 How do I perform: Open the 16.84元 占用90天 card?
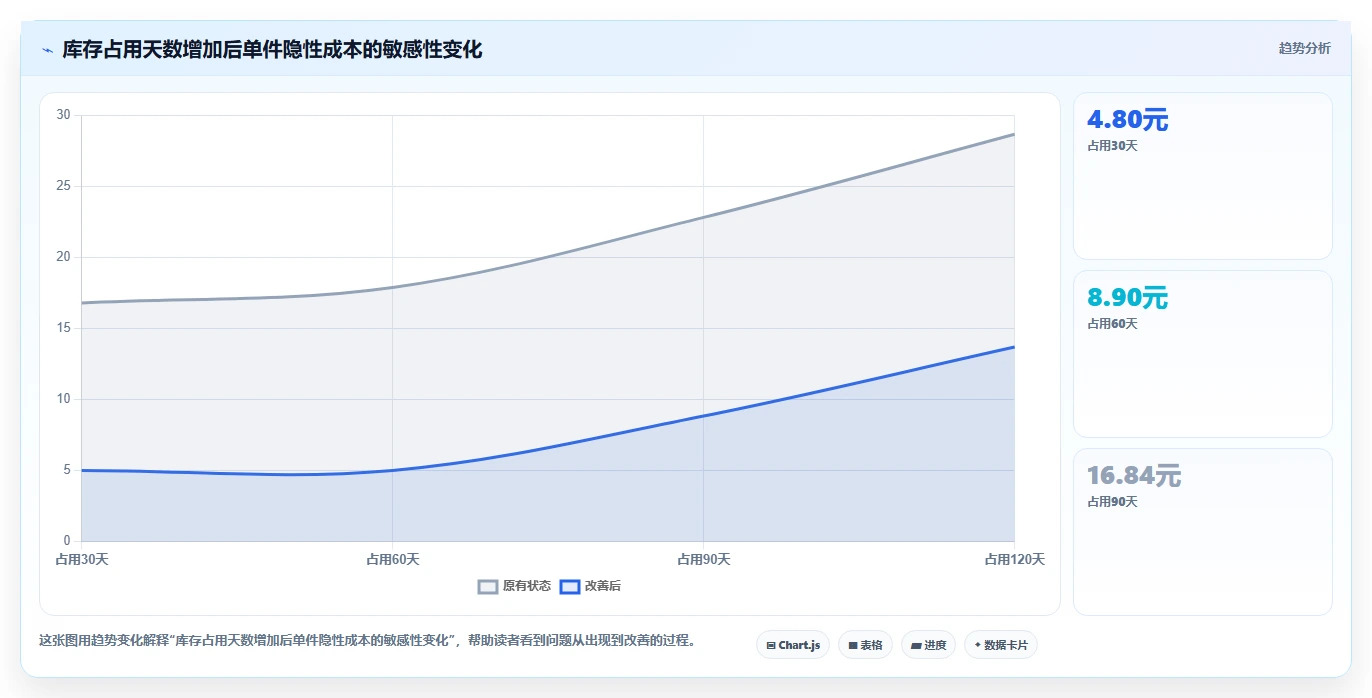pyautogui.click(x=1202, y=532)
